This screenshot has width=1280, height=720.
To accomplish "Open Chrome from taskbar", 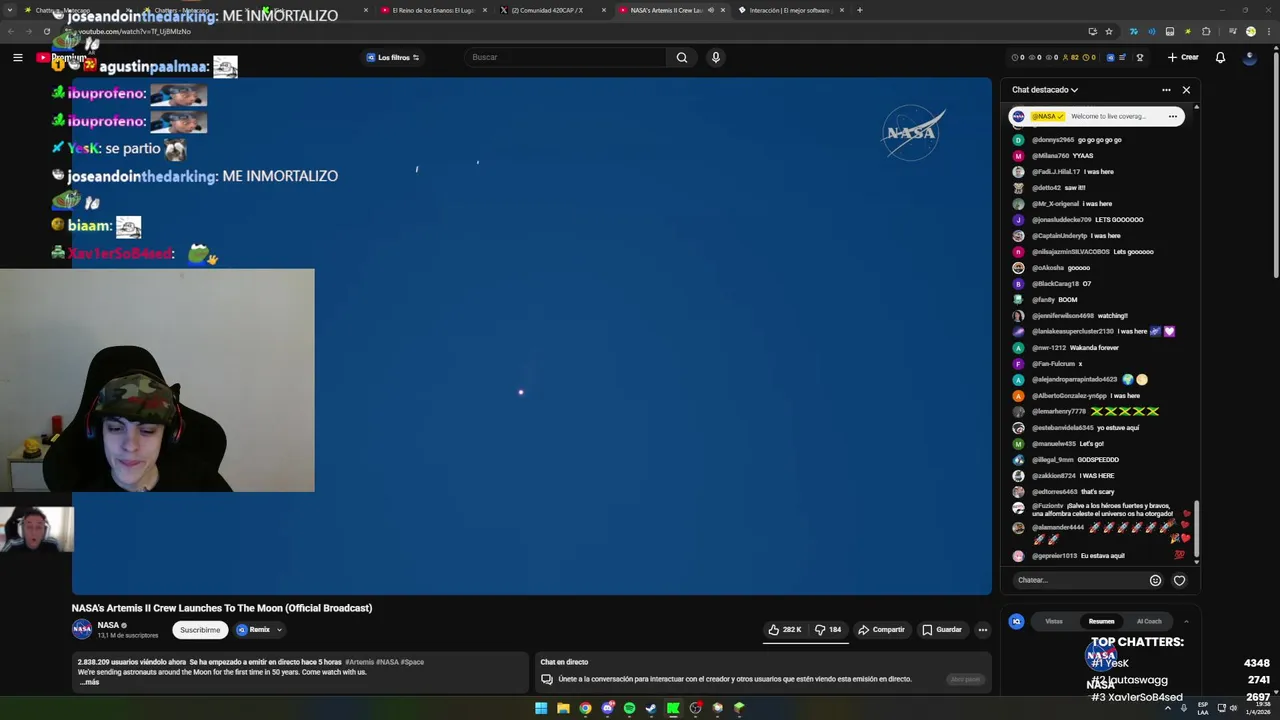I will [585, 708].
